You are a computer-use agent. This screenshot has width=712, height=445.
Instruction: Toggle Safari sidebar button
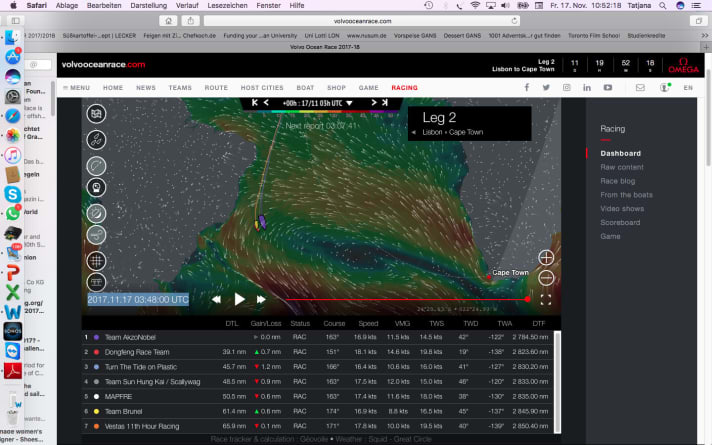(15, 21)
